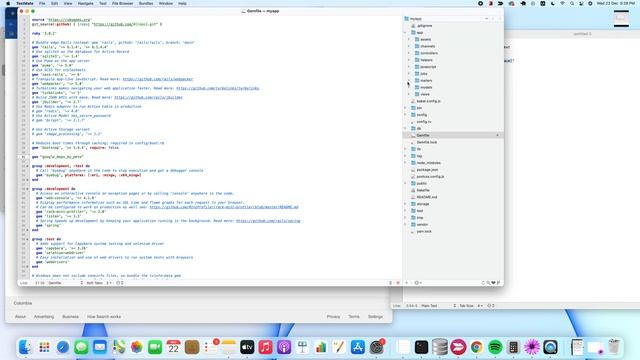Click the bin folder icon
The image size is (640, 360).
click(x=413, y=108)
